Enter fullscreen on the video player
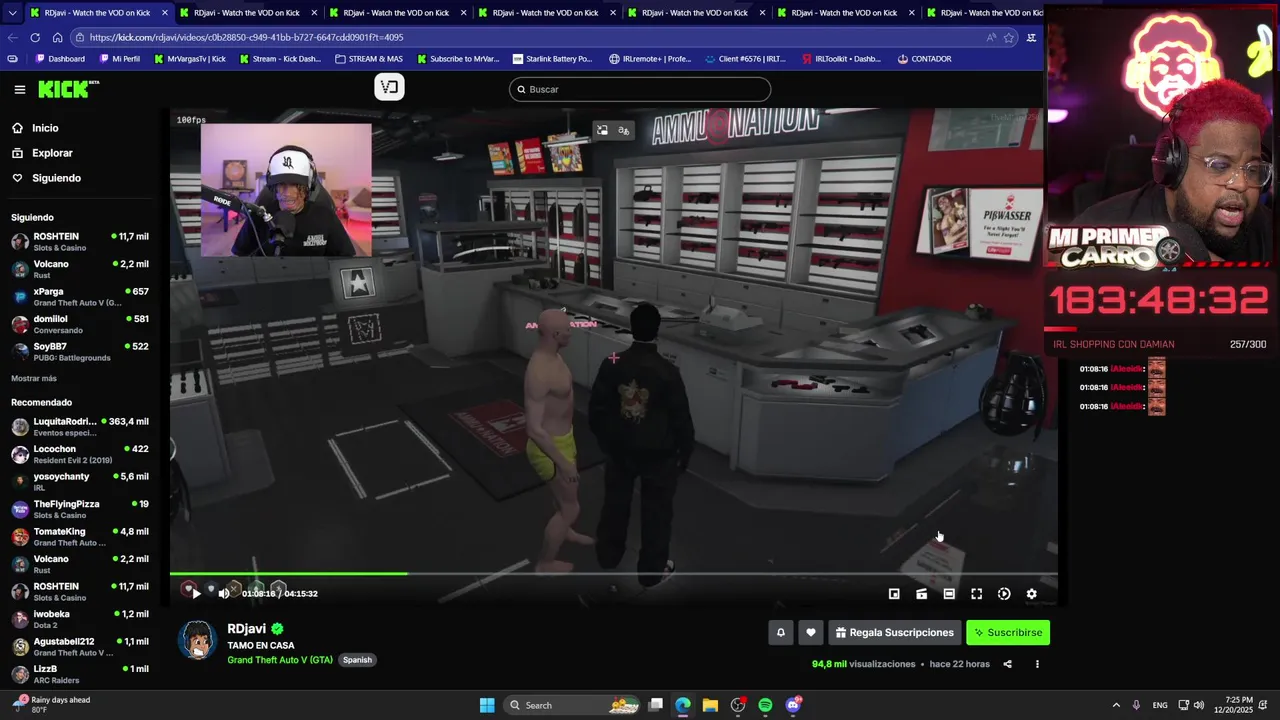The width and height of the screenshot is (1280, 720). point(976,593)
